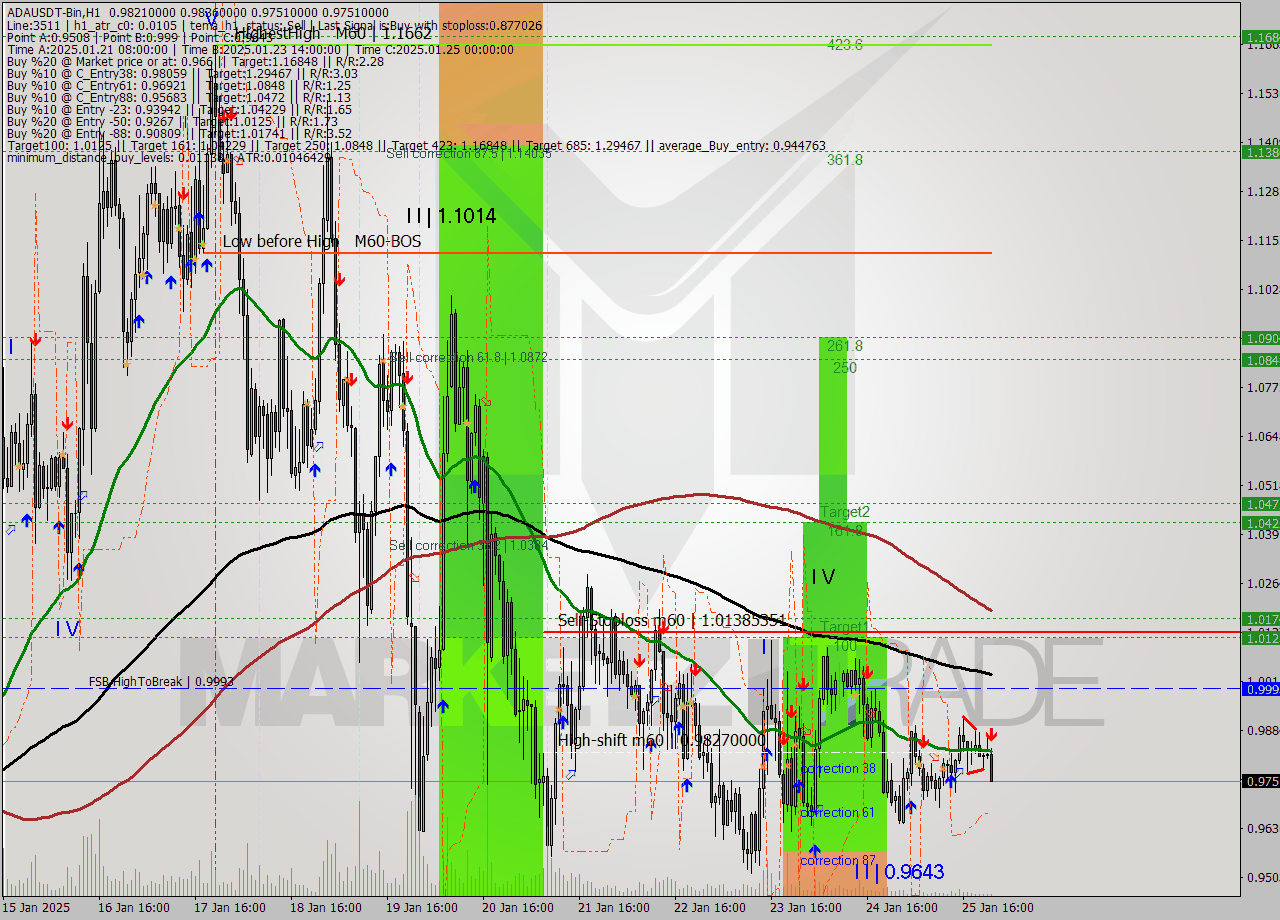1280x920 pixels.
Task: Click the green 1.047 price axis tag
Action: pyautogui.click(x=1260, y=504)
